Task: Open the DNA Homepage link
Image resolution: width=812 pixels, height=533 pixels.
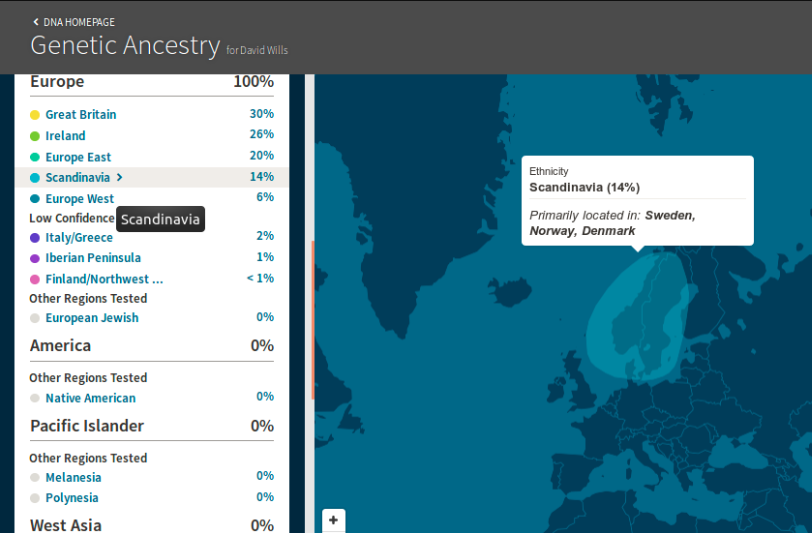Action: (x=79, y=22)
